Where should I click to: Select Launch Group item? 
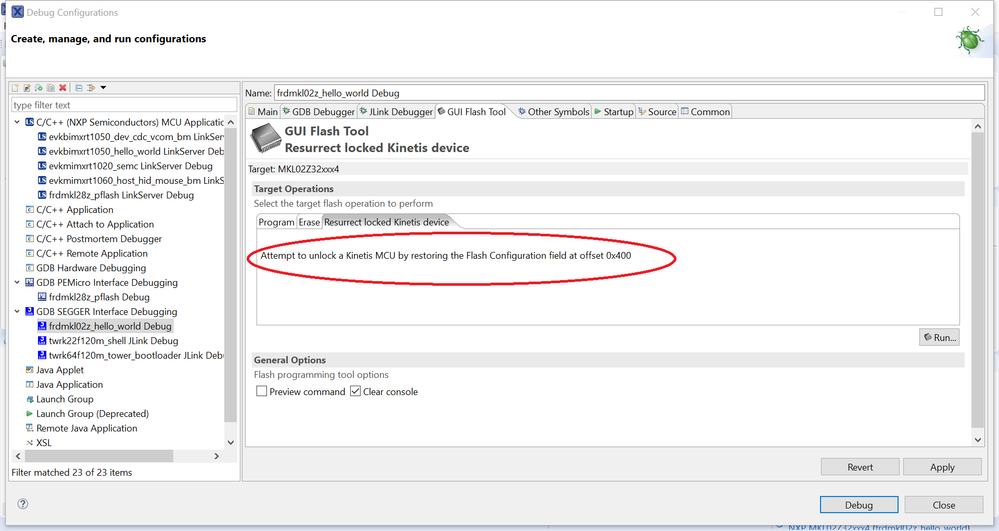59,400
